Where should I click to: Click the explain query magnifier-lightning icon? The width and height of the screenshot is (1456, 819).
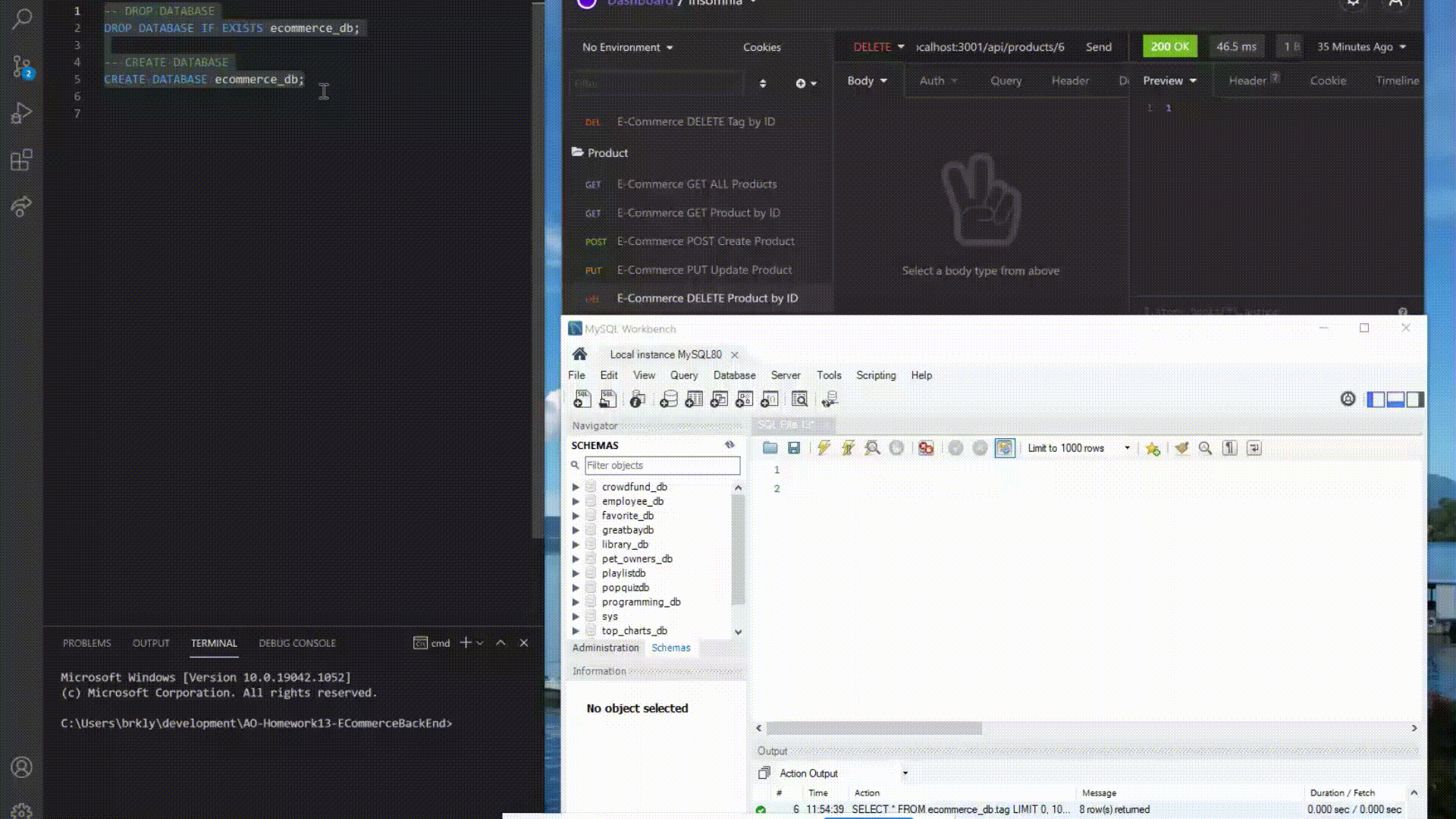[872, 448]
